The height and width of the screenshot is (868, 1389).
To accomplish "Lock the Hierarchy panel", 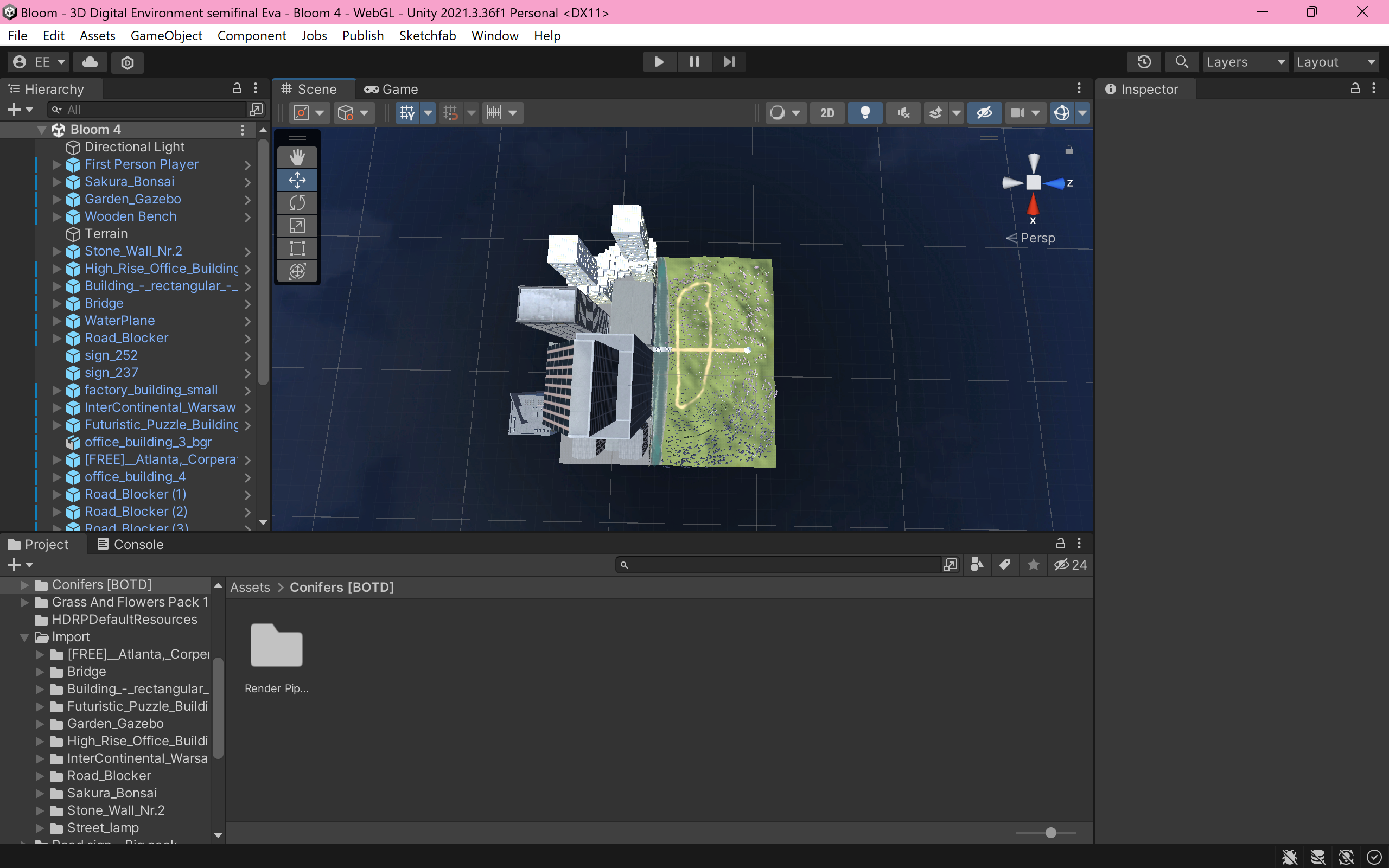I will pos(237,88).
